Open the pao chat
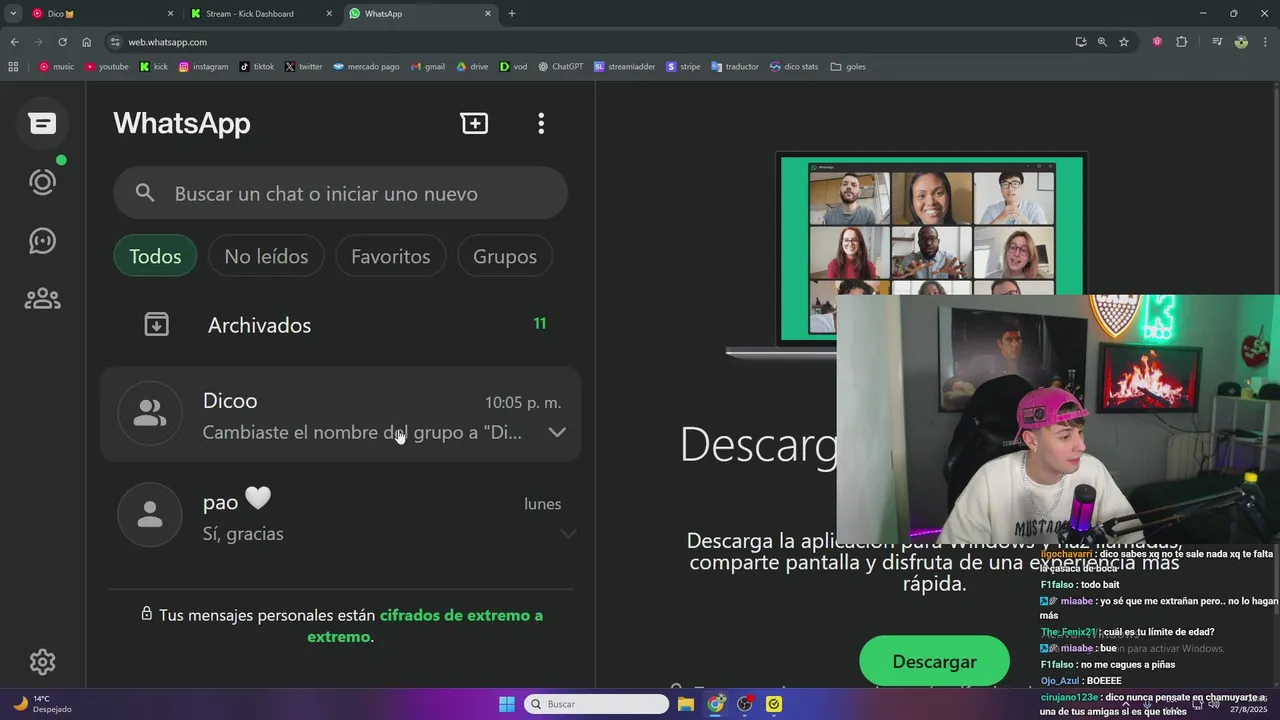The height and width of the screenshot is (720, 1280). pyautogui.click(x=340, y=516)
